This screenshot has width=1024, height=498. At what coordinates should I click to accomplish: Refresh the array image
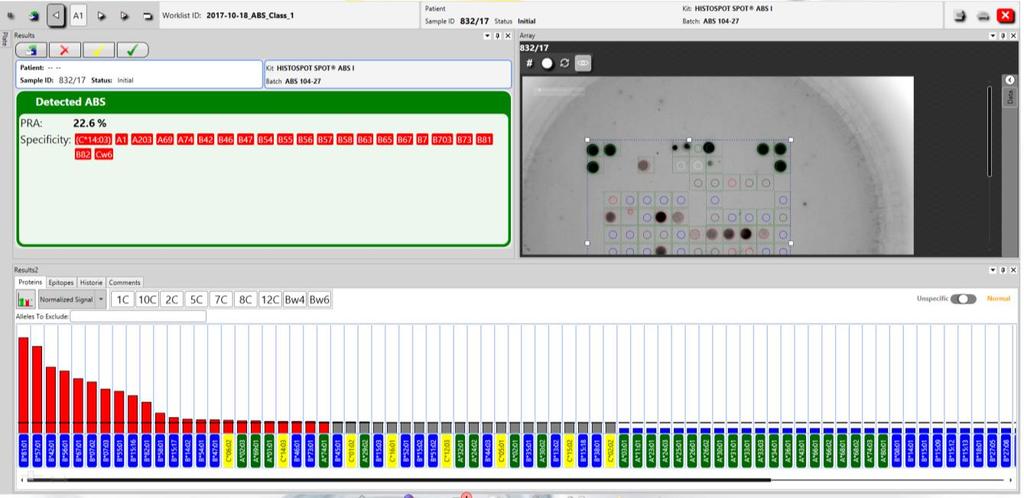tap(565, 63)
